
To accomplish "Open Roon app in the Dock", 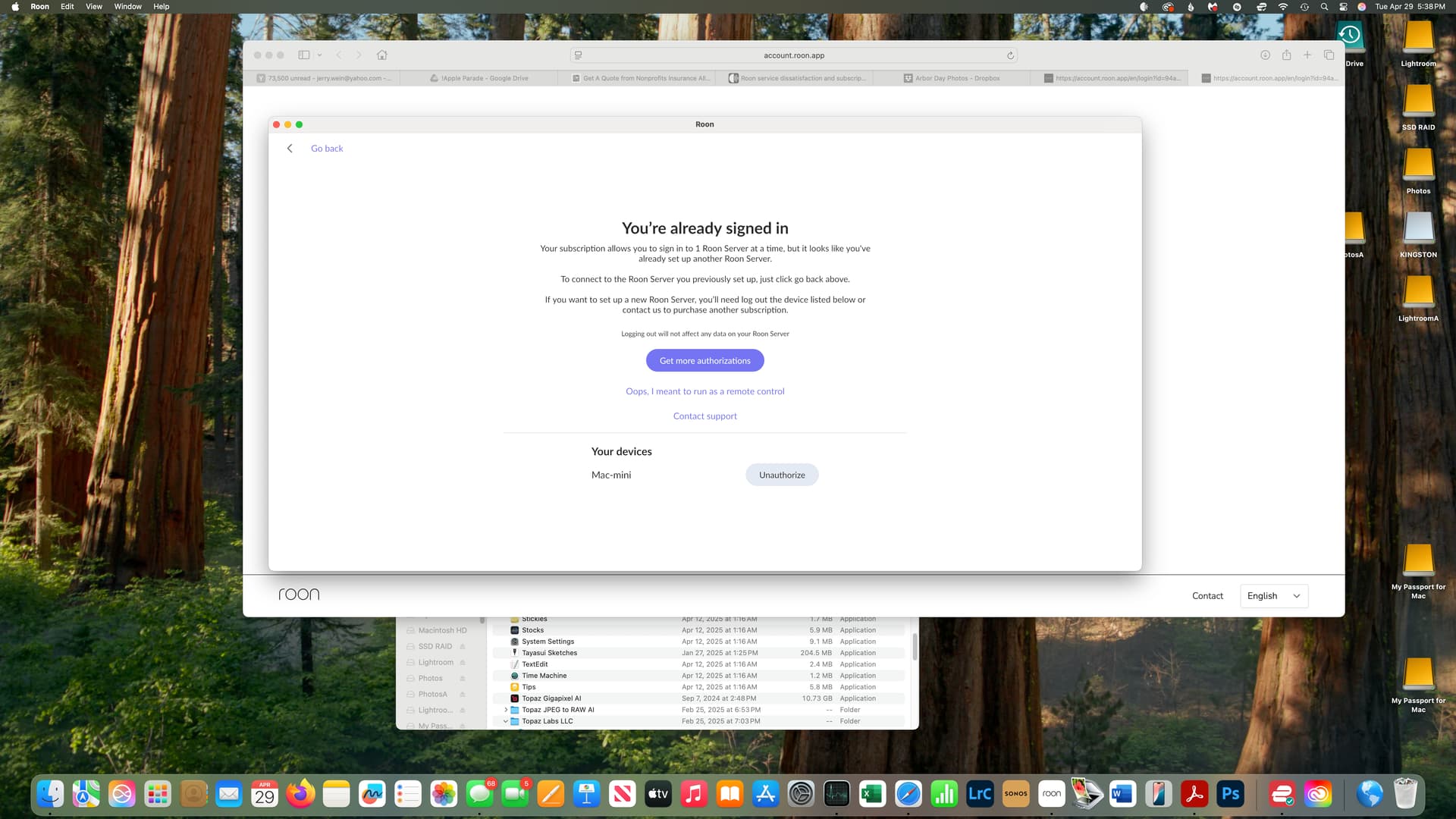I will (x=1052, y=794).
